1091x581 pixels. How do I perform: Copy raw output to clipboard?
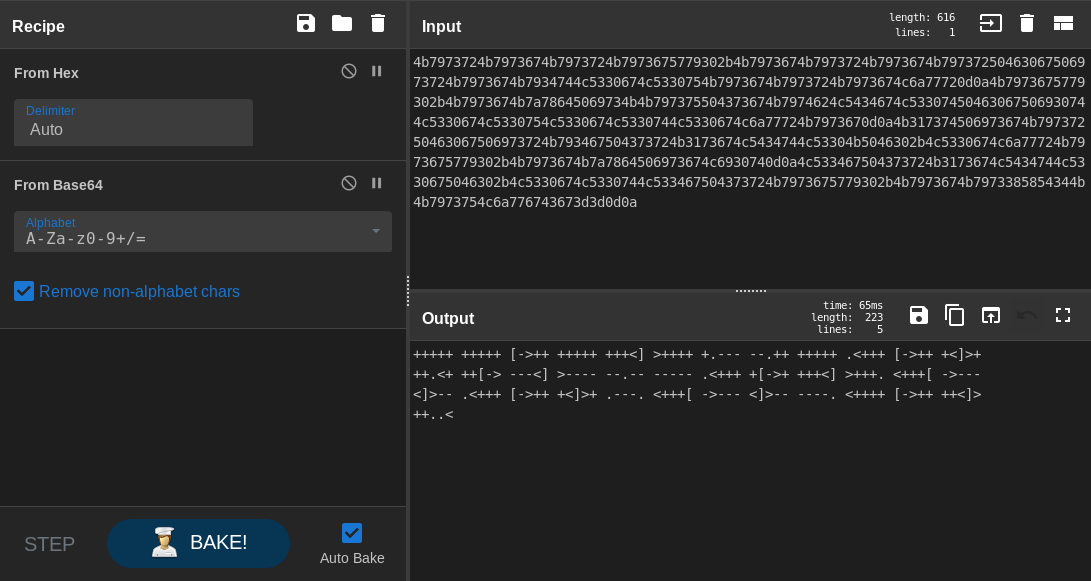tap(954, 315)
